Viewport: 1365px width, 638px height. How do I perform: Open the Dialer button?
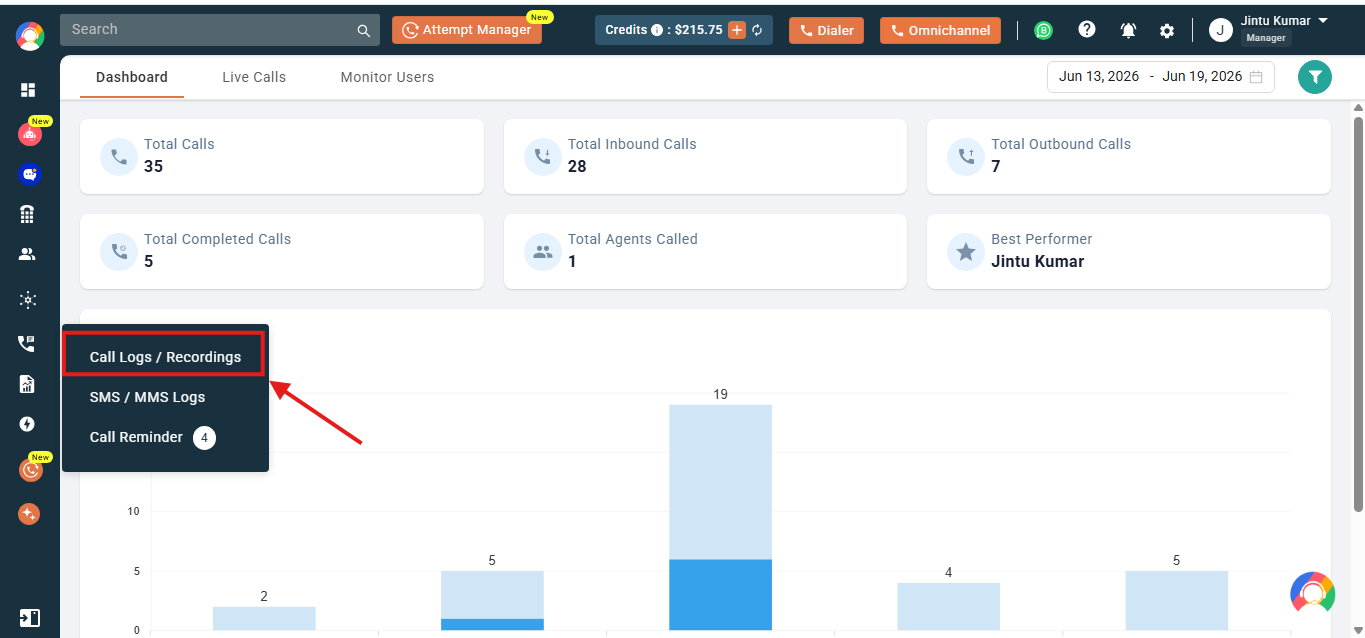click(826, 30)
